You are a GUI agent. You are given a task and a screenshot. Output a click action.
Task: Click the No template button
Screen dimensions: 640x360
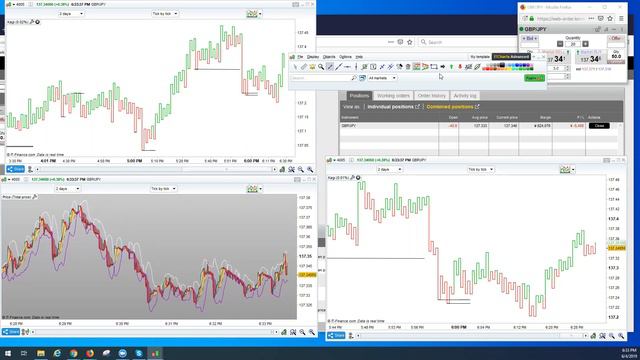pyautogui.click(x=480, y=57)
